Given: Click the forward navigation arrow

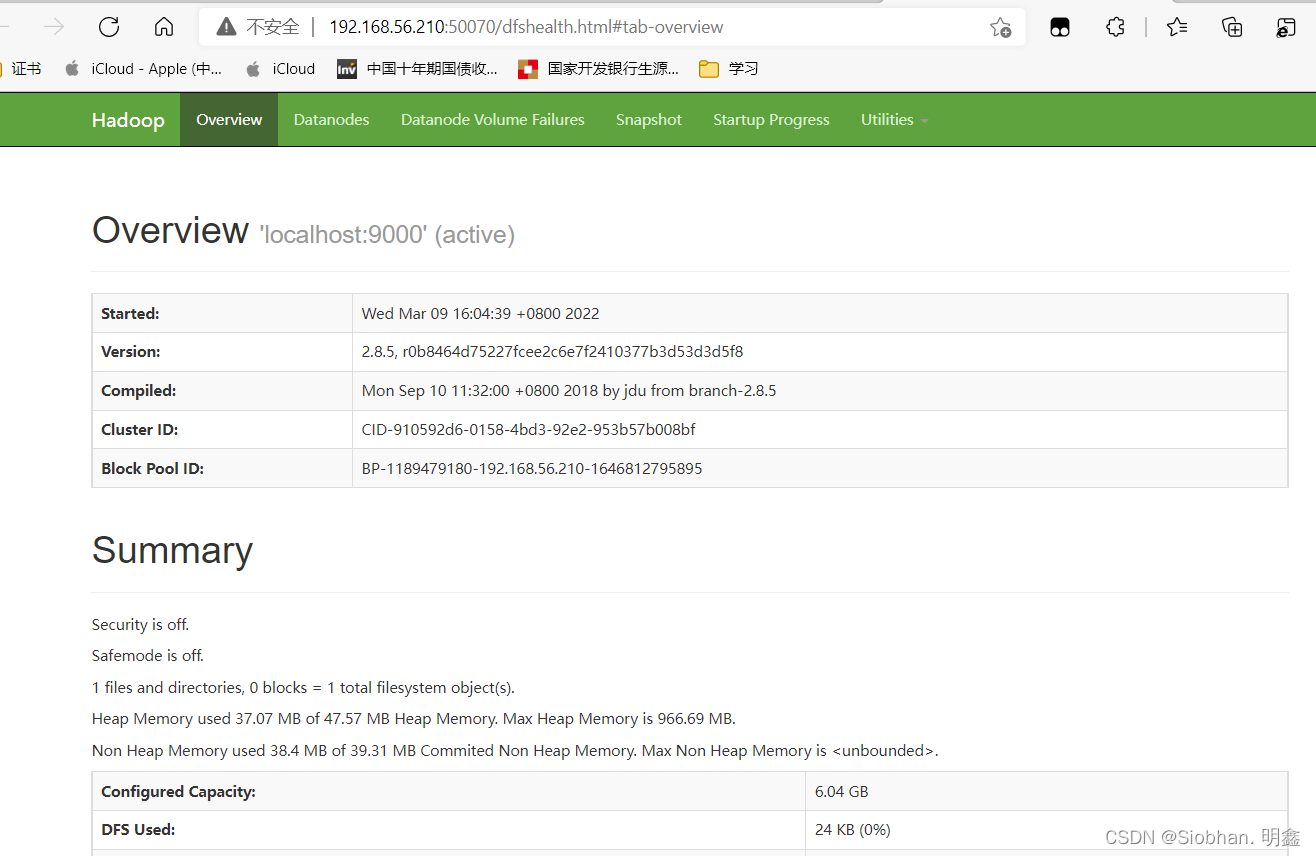Looking at the screenshot, I should pos(54,27).
